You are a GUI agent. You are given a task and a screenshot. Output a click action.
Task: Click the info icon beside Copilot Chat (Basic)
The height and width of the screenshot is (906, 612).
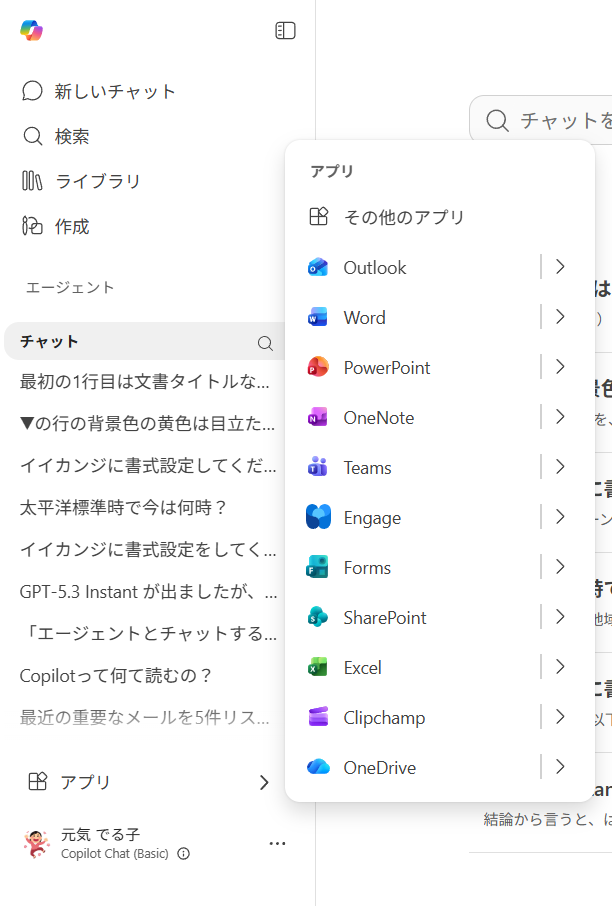[x=183, y=854]
